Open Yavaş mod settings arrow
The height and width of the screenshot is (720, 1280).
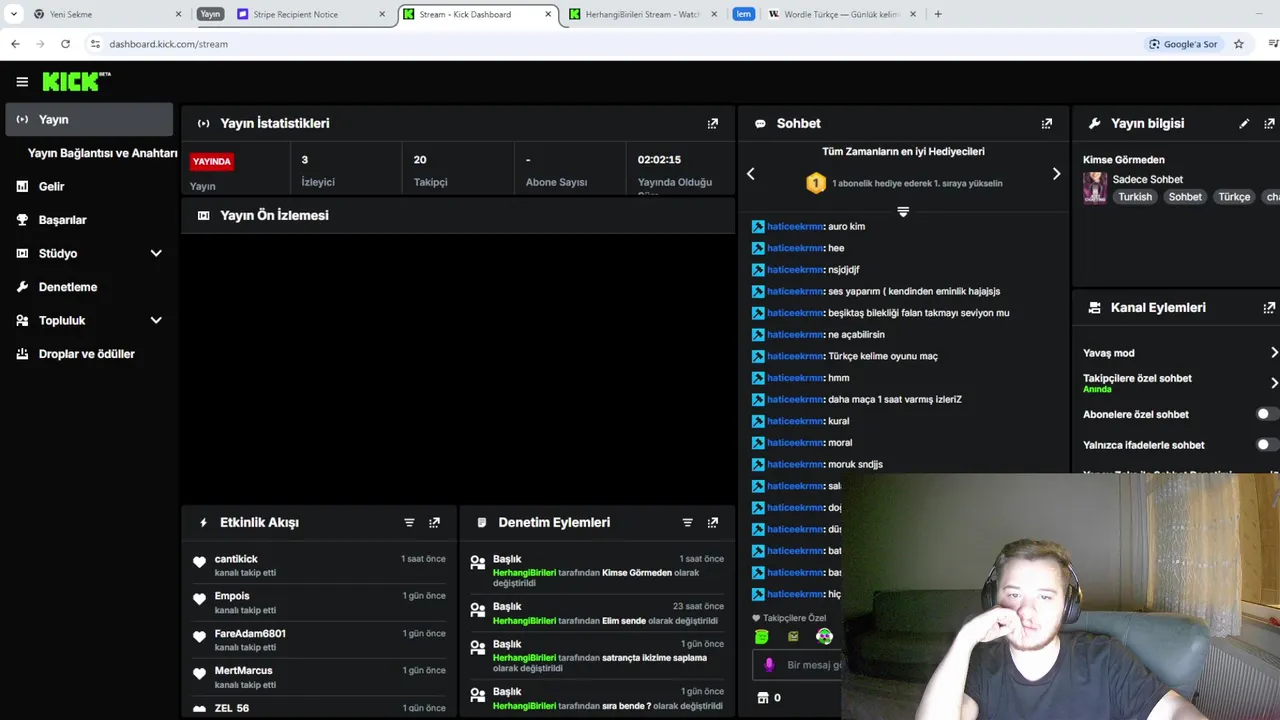[1274, 353]
